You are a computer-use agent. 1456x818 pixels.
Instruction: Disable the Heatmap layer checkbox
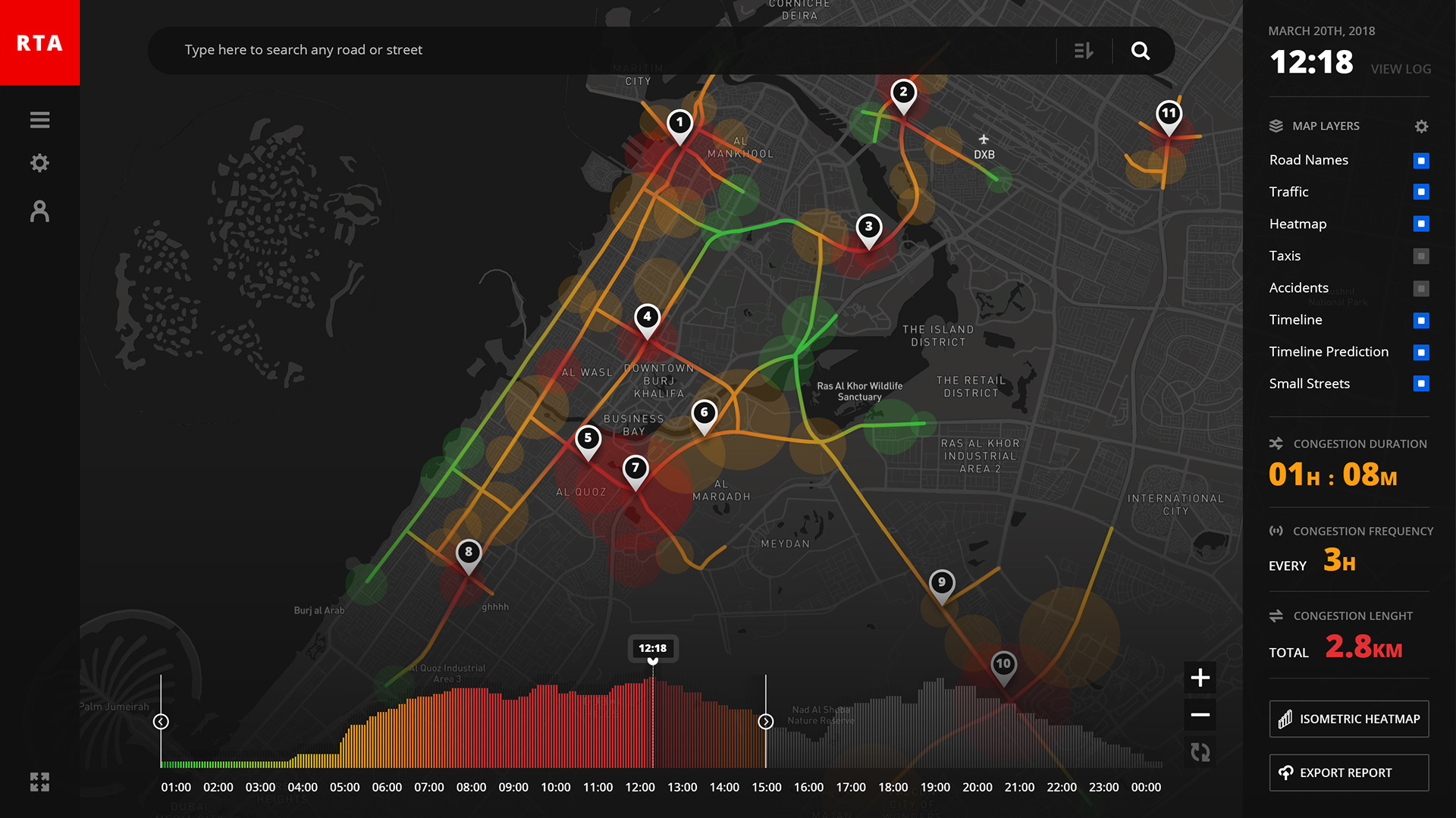[x=1422, y=224]
